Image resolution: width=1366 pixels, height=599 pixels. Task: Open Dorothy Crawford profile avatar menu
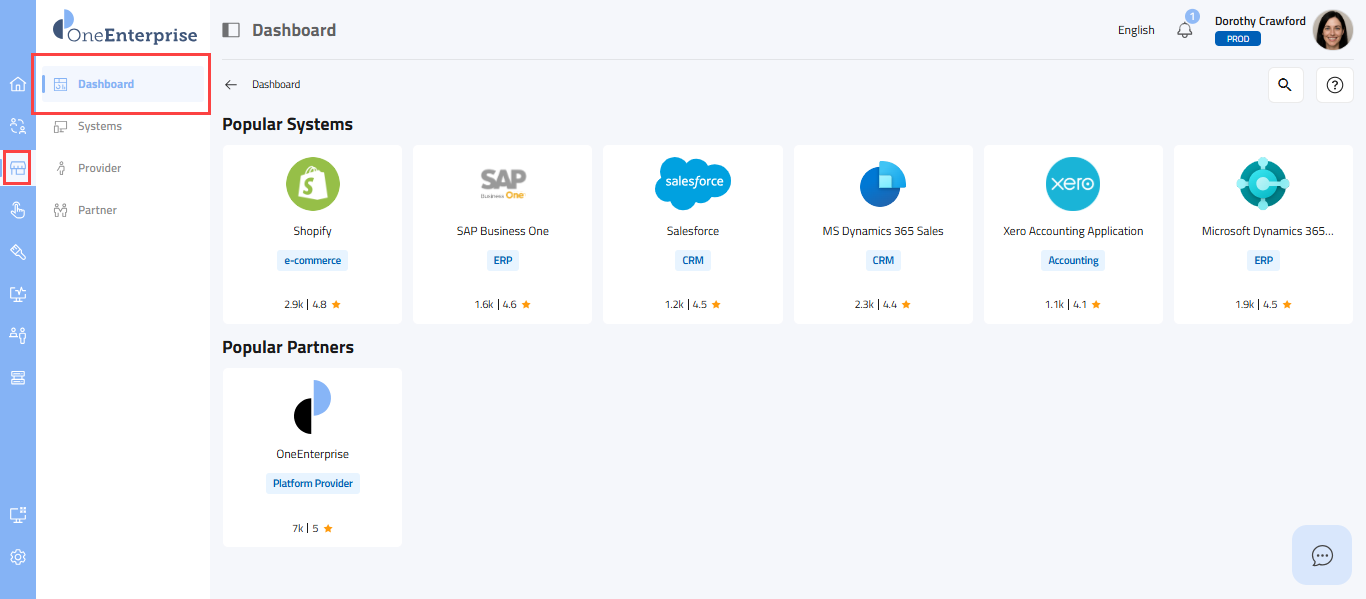click(x=1332, y=30)
